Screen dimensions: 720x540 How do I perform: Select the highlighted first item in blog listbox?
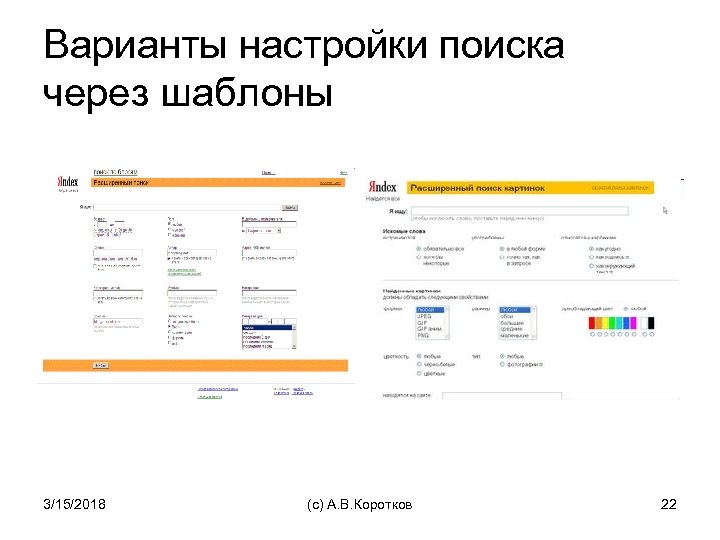(x=267, y=328)
